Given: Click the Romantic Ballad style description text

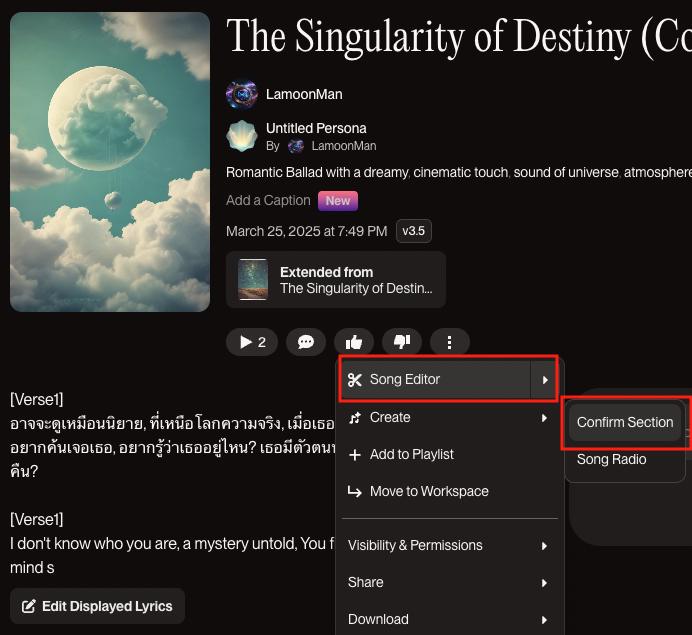Looking at the screenshot, I should pyautogui.click(x=459, y=172).
